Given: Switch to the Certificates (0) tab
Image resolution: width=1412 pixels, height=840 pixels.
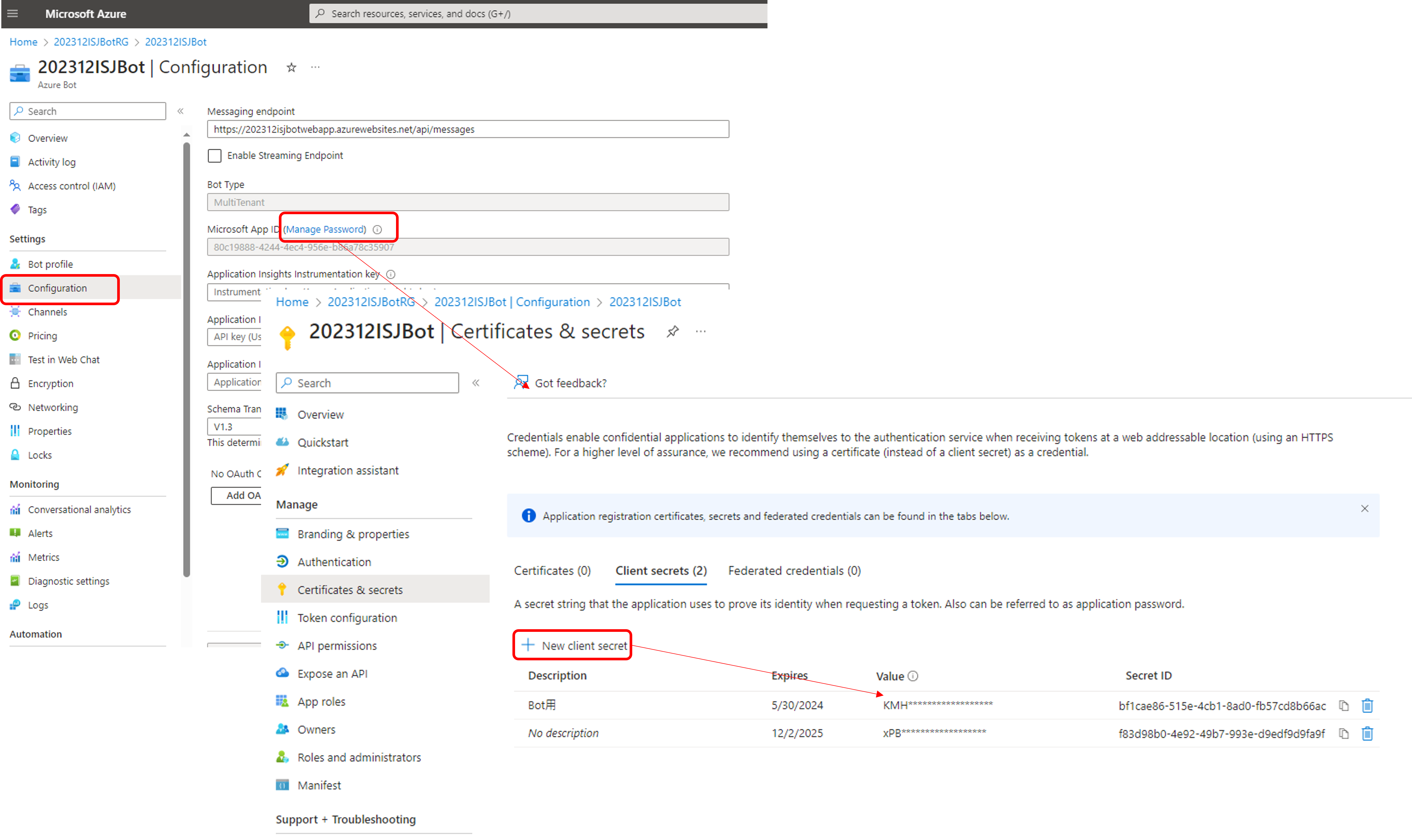Looking at the screenshot, I should click(x=552, y=571).
